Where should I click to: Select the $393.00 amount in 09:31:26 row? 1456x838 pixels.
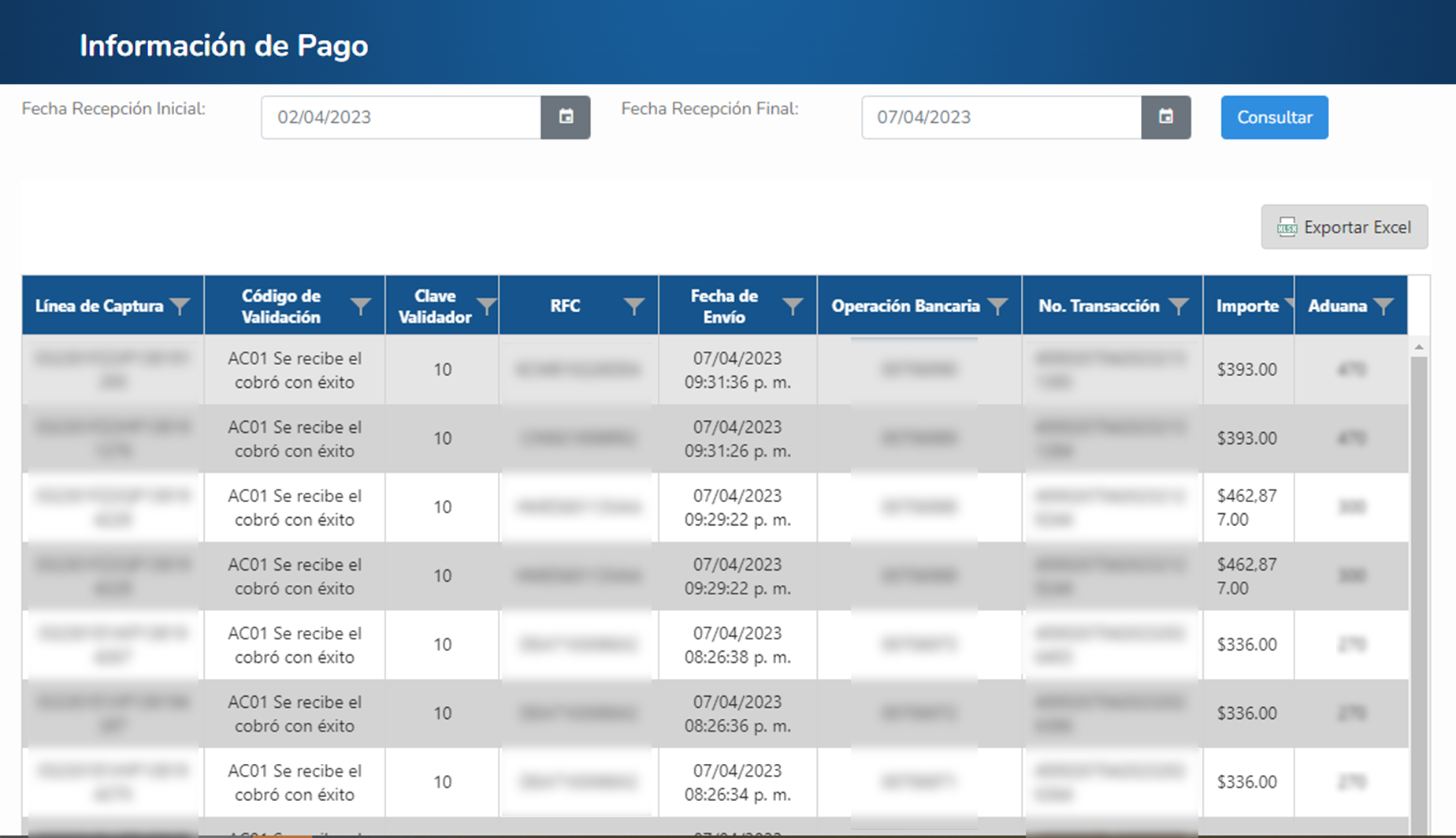[1246, 438]
